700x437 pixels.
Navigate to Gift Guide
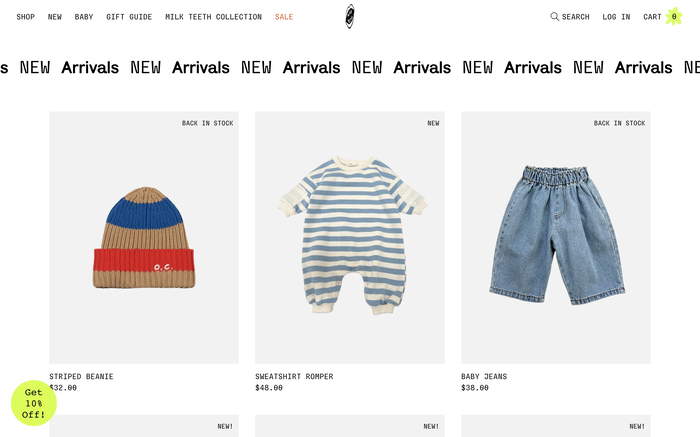coord(129,17)
